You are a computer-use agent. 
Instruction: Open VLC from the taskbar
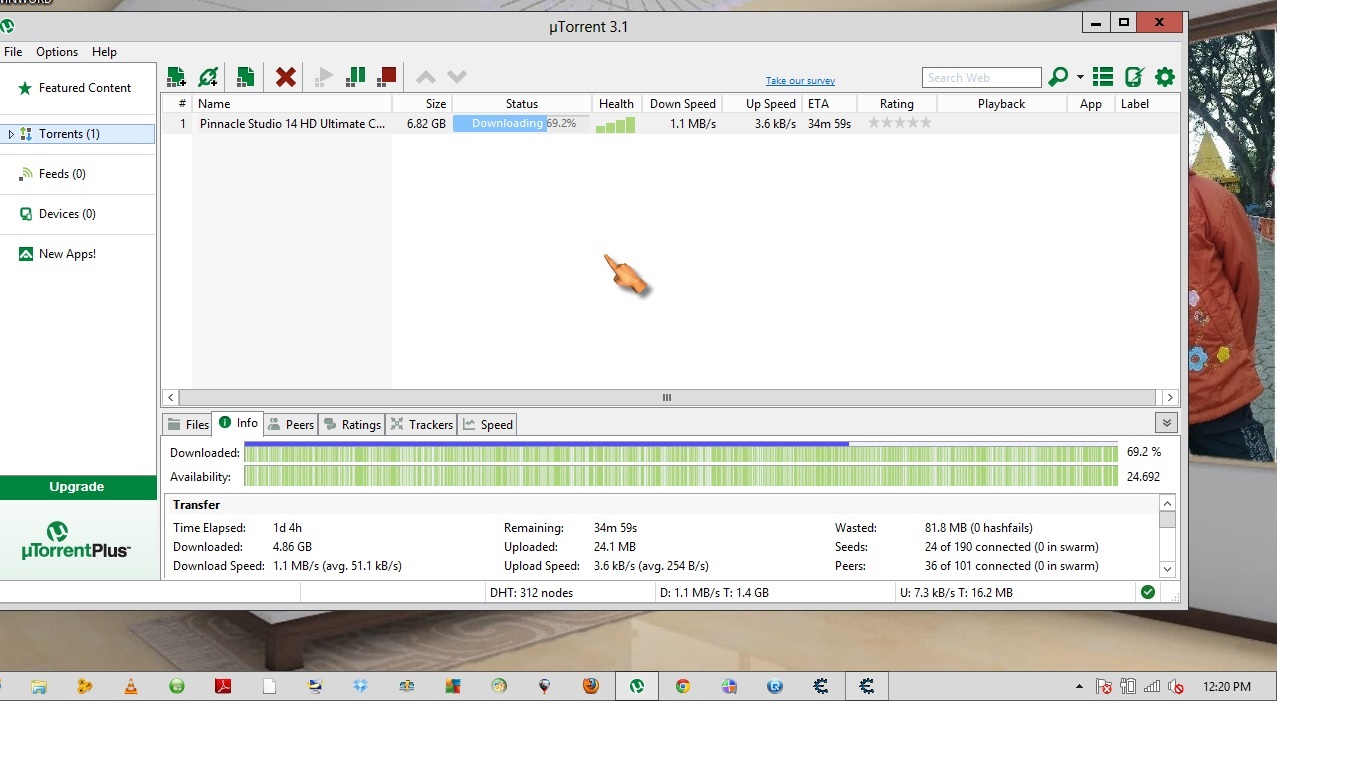pos(131,687)
